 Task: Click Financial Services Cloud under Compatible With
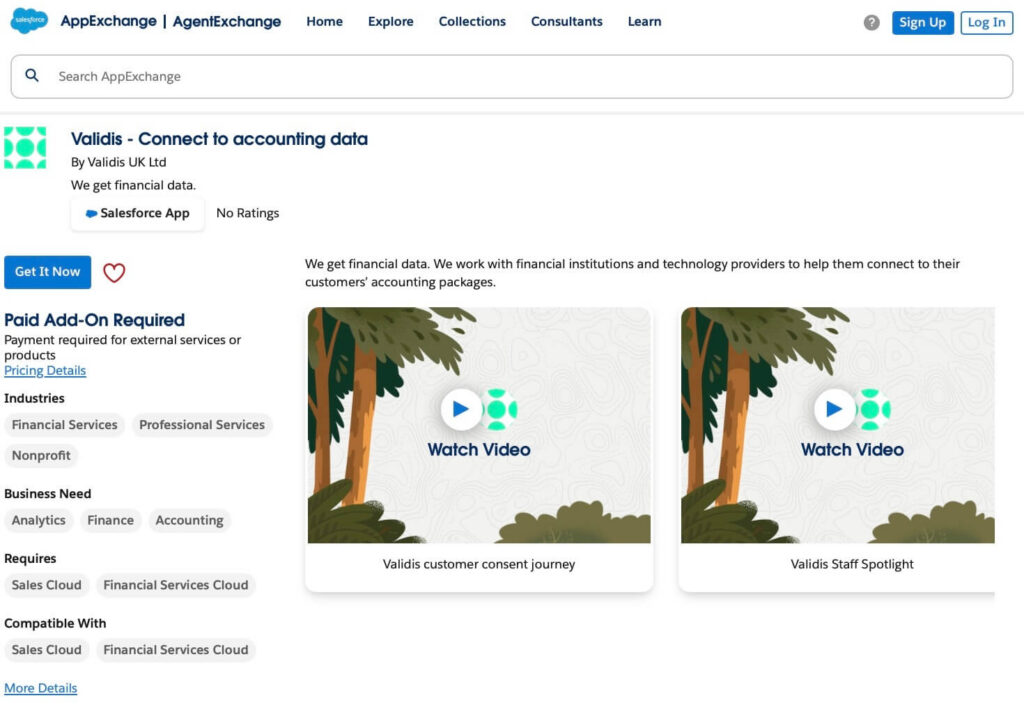click(176, 650)
